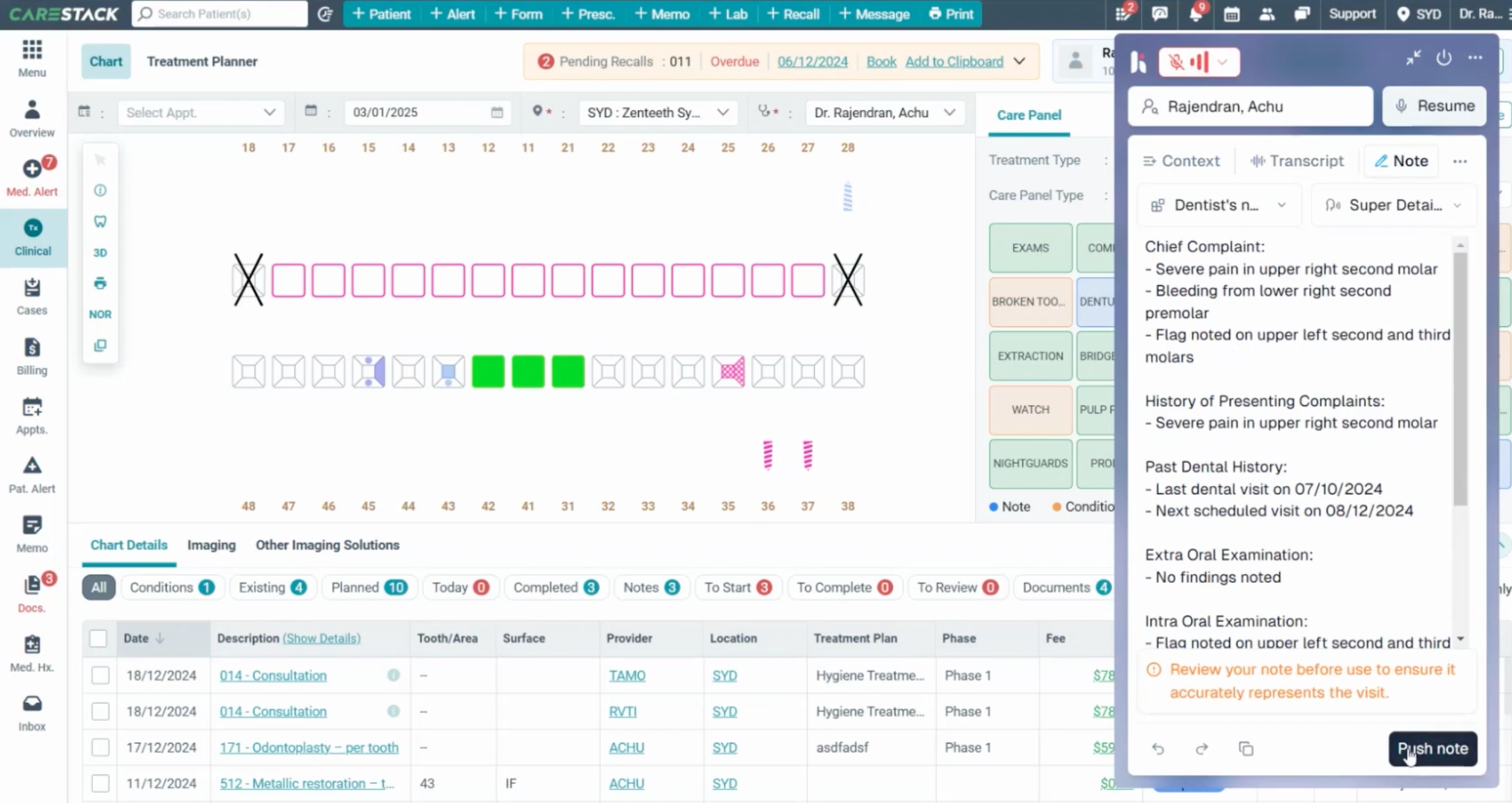1512x803 pixels.
Task: Undo the last note edit
Action: coord(1158,748)
